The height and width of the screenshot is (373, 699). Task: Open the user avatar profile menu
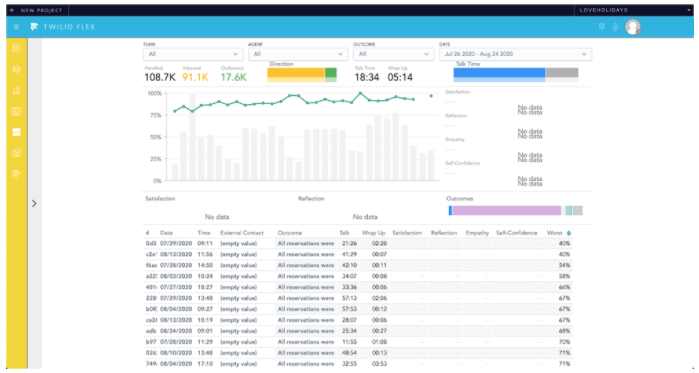[x=633, y=27]
